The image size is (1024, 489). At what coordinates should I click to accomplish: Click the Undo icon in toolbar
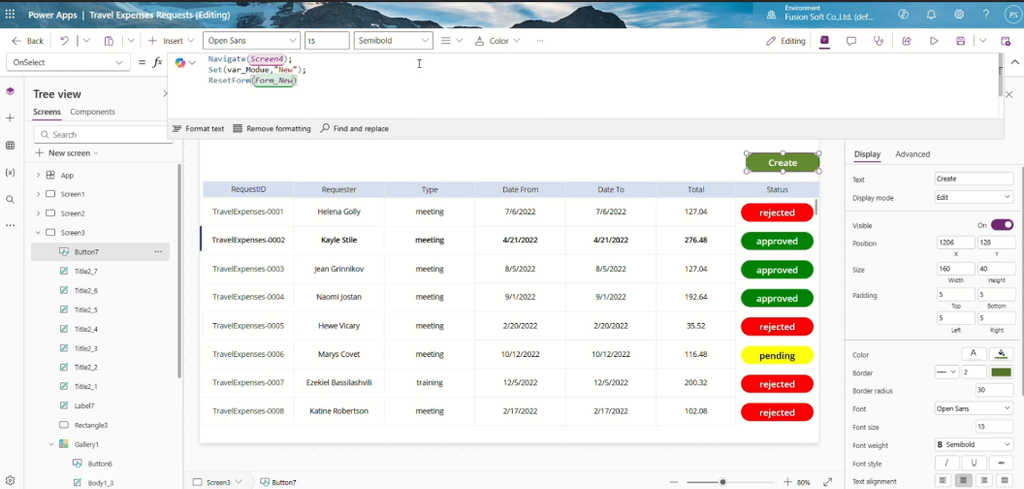tap(65, 40)
